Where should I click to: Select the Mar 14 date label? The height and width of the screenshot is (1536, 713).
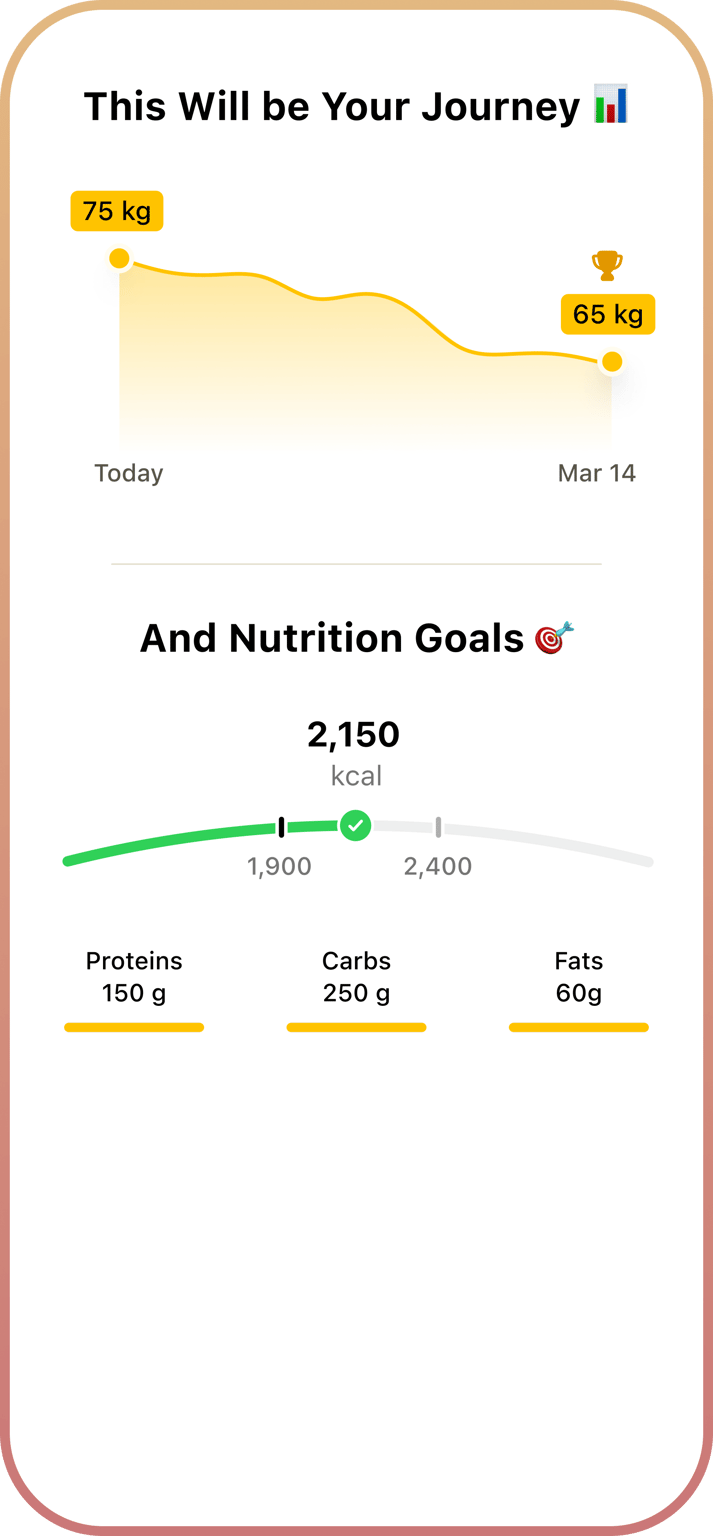click(x=597, y=473)
